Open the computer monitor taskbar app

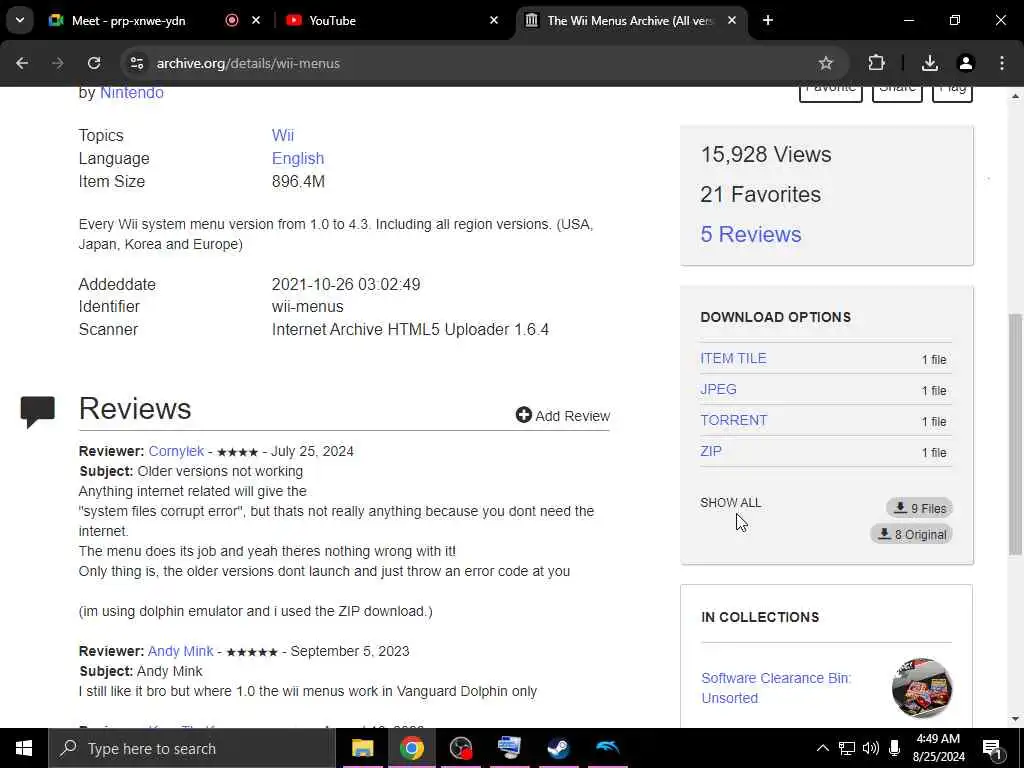coord(509,748)
